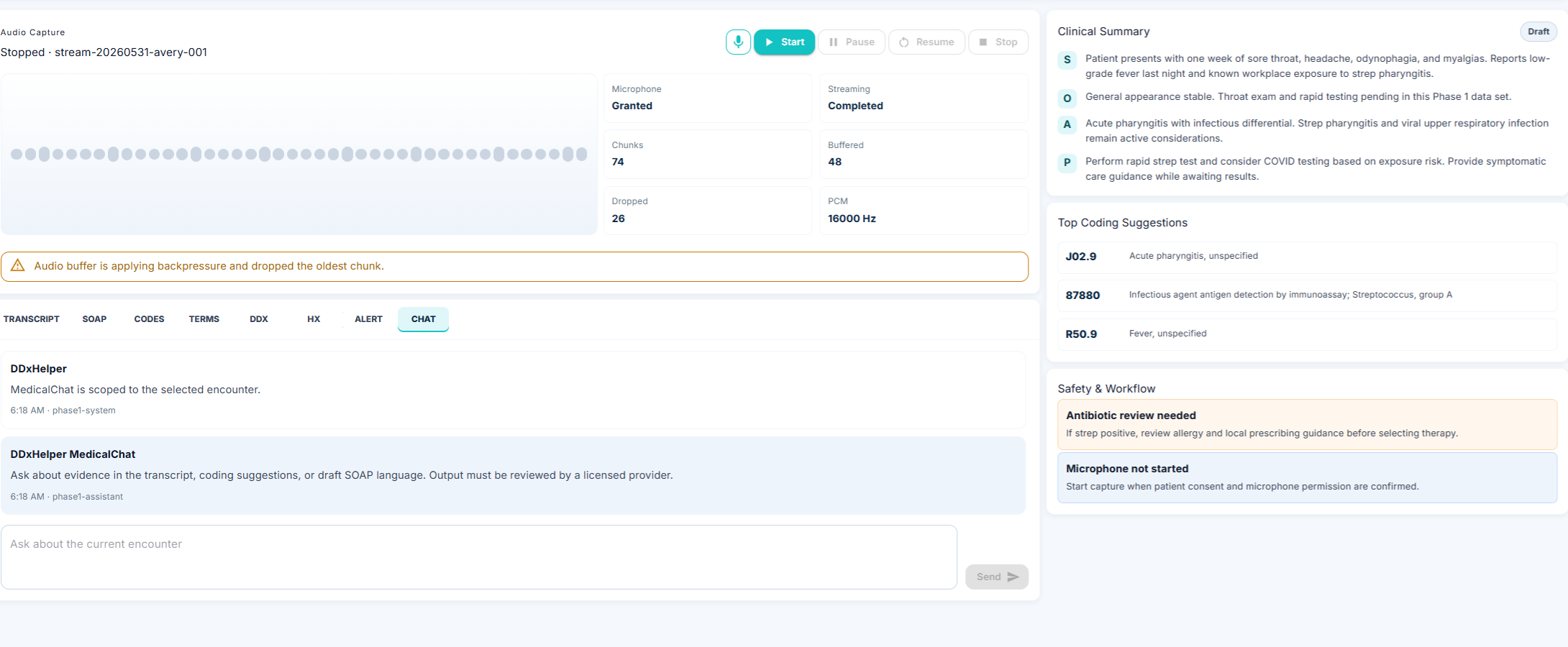1568x647 pixels.
Task: Click the Microphone Granted status tile
Action: point(708,98)
